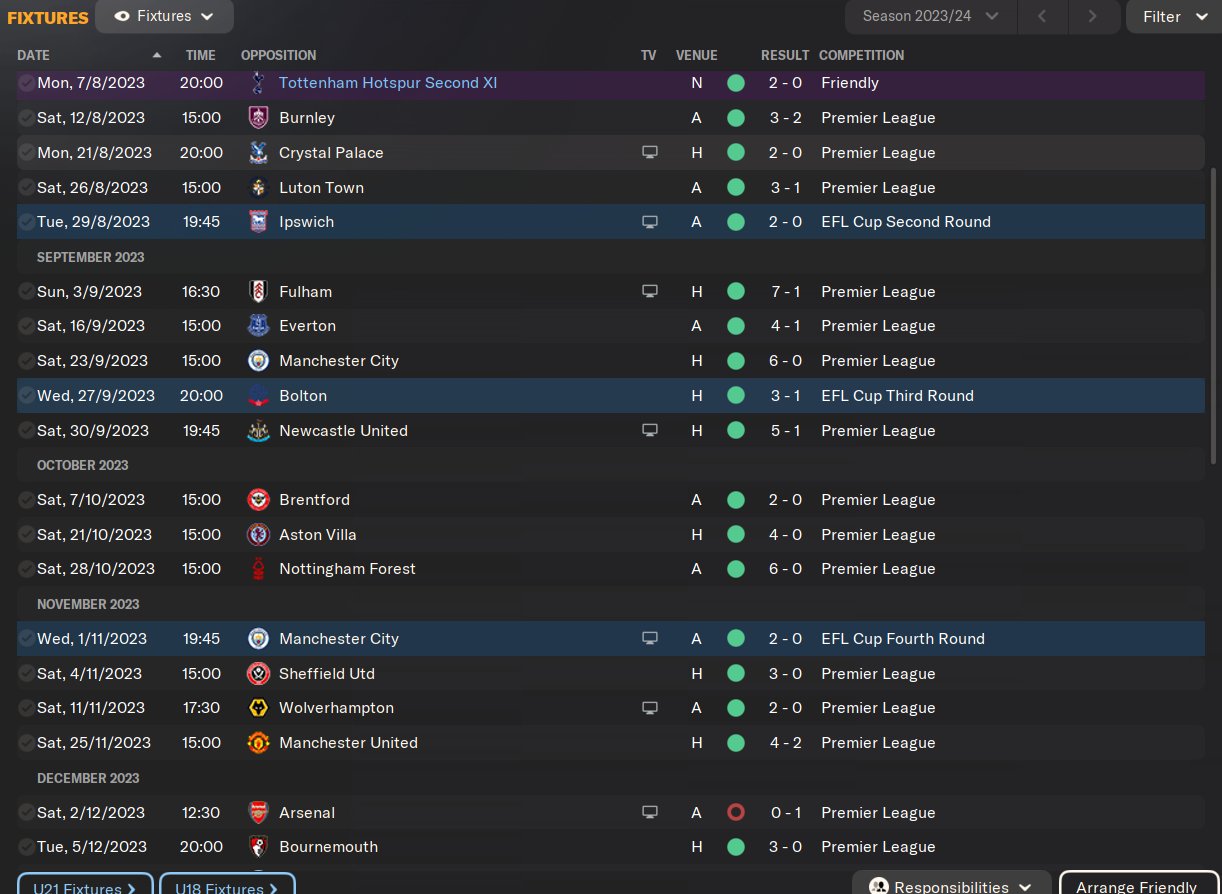Click TV icon on Newcastle United fixture

tap(650, 431)
